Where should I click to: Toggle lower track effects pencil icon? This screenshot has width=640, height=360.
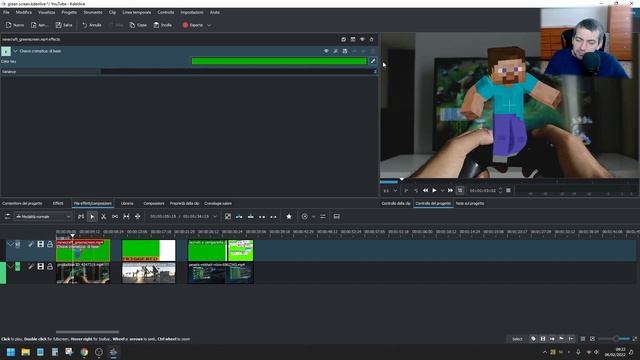click(x=31, y=267)
